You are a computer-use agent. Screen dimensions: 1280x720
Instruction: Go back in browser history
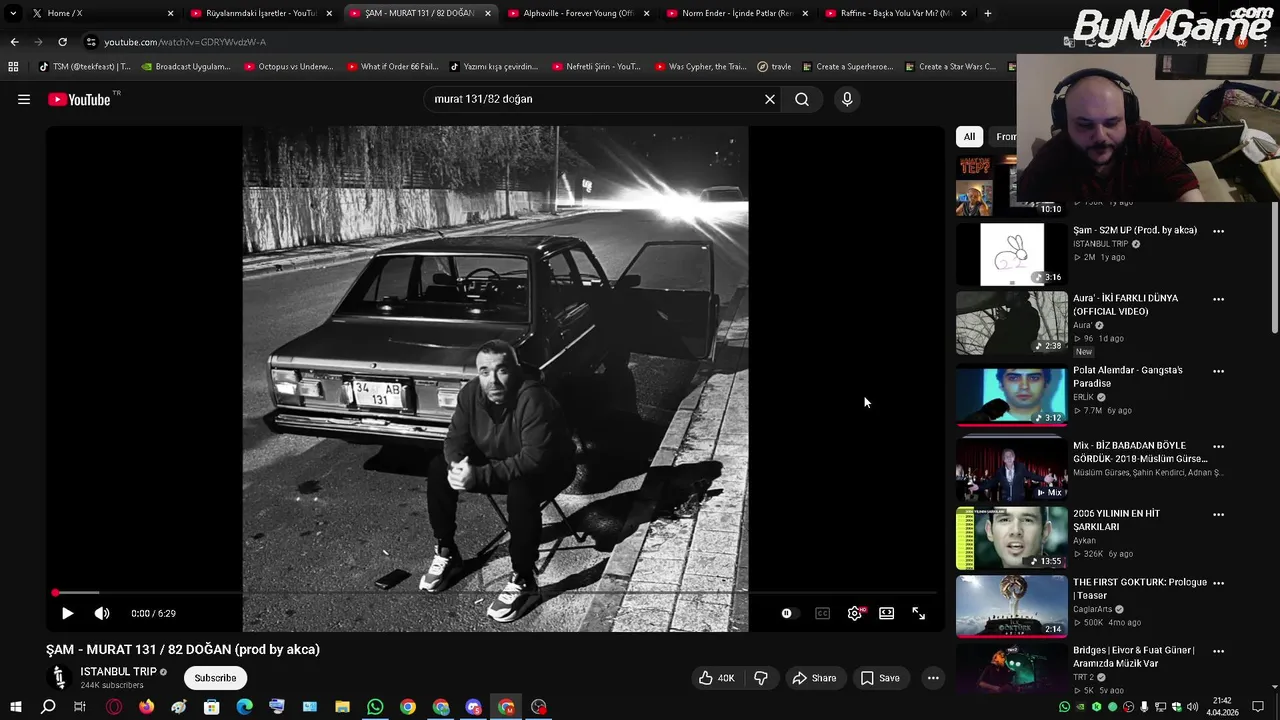point(14,42)
